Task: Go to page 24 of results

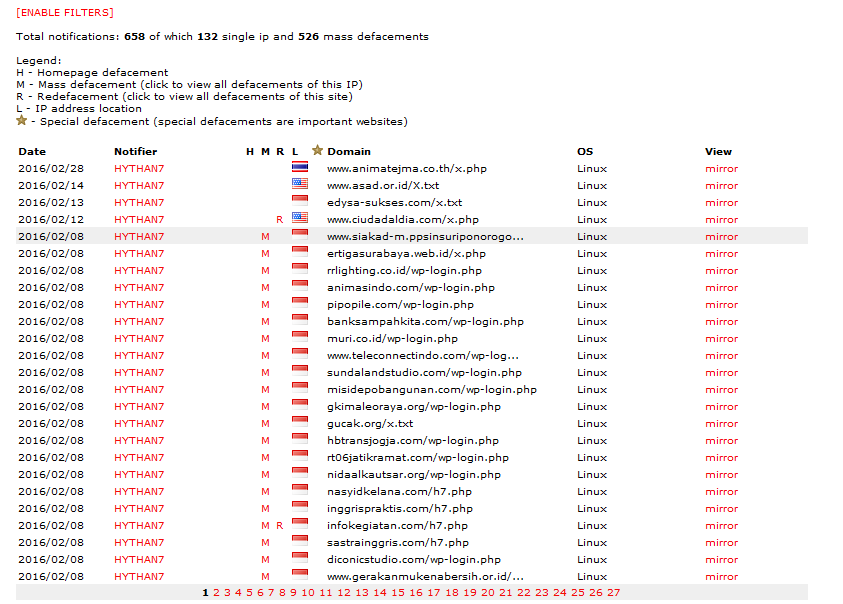Action: pyautogui.click(x=560, y=592)
